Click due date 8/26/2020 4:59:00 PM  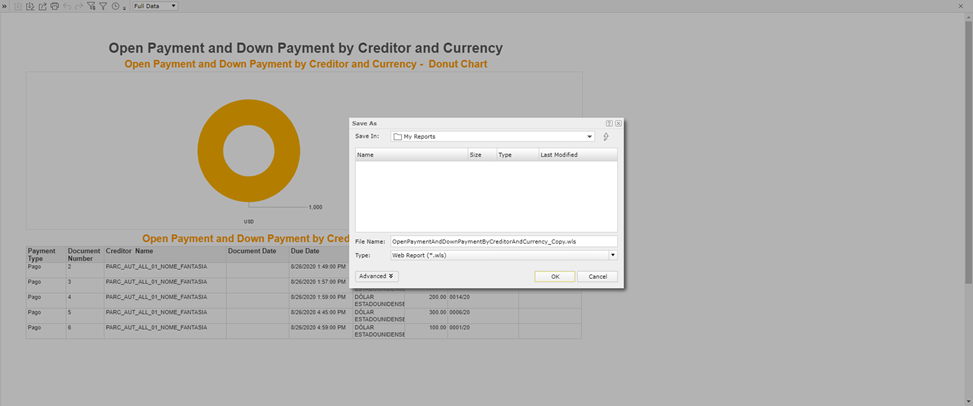point(318,327)
